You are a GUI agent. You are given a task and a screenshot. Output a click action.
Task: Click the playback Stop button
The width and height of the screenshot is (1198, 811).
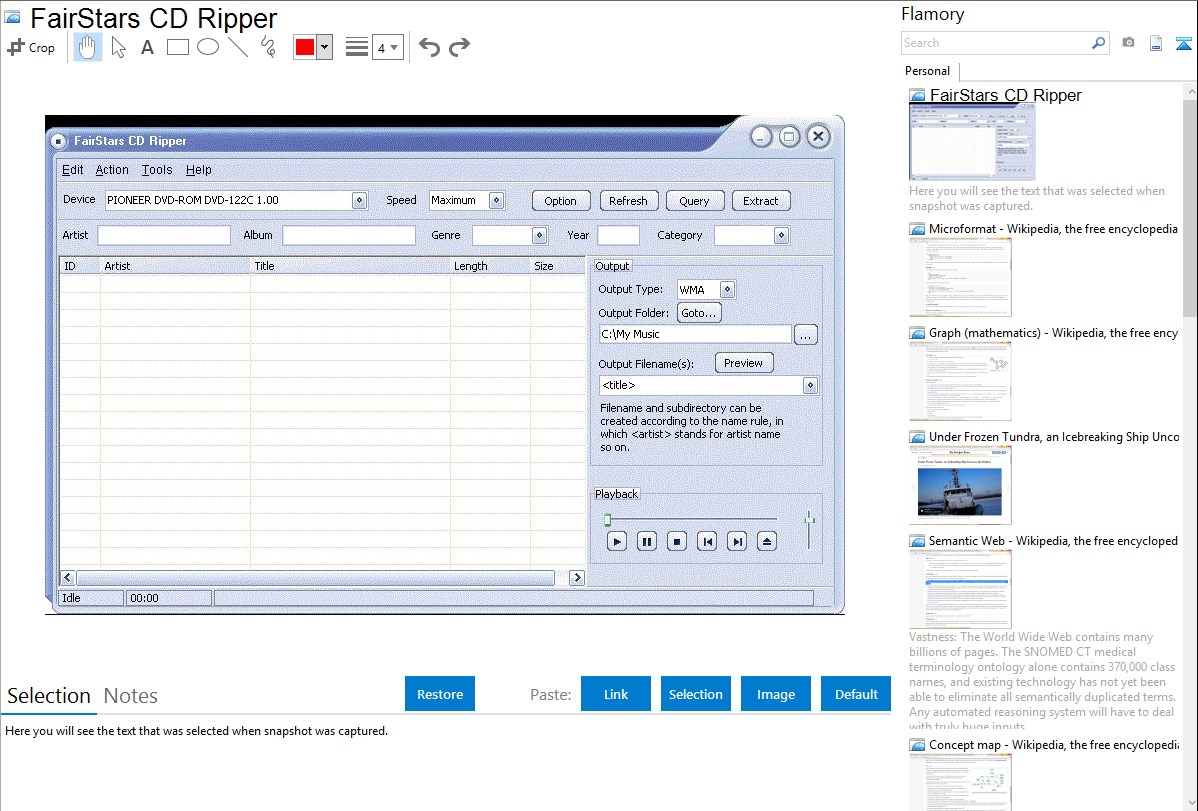[676, 542]
